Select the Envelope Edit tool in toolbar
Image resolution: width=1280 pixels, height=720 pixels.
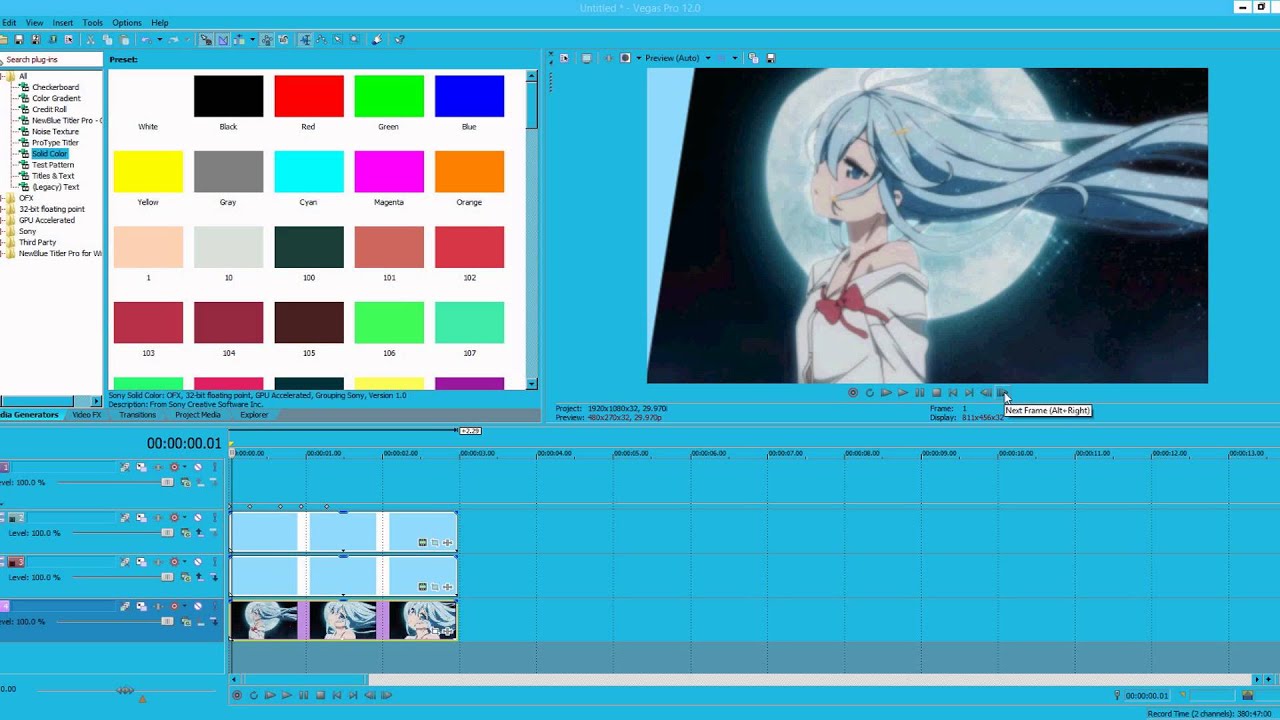321,40
